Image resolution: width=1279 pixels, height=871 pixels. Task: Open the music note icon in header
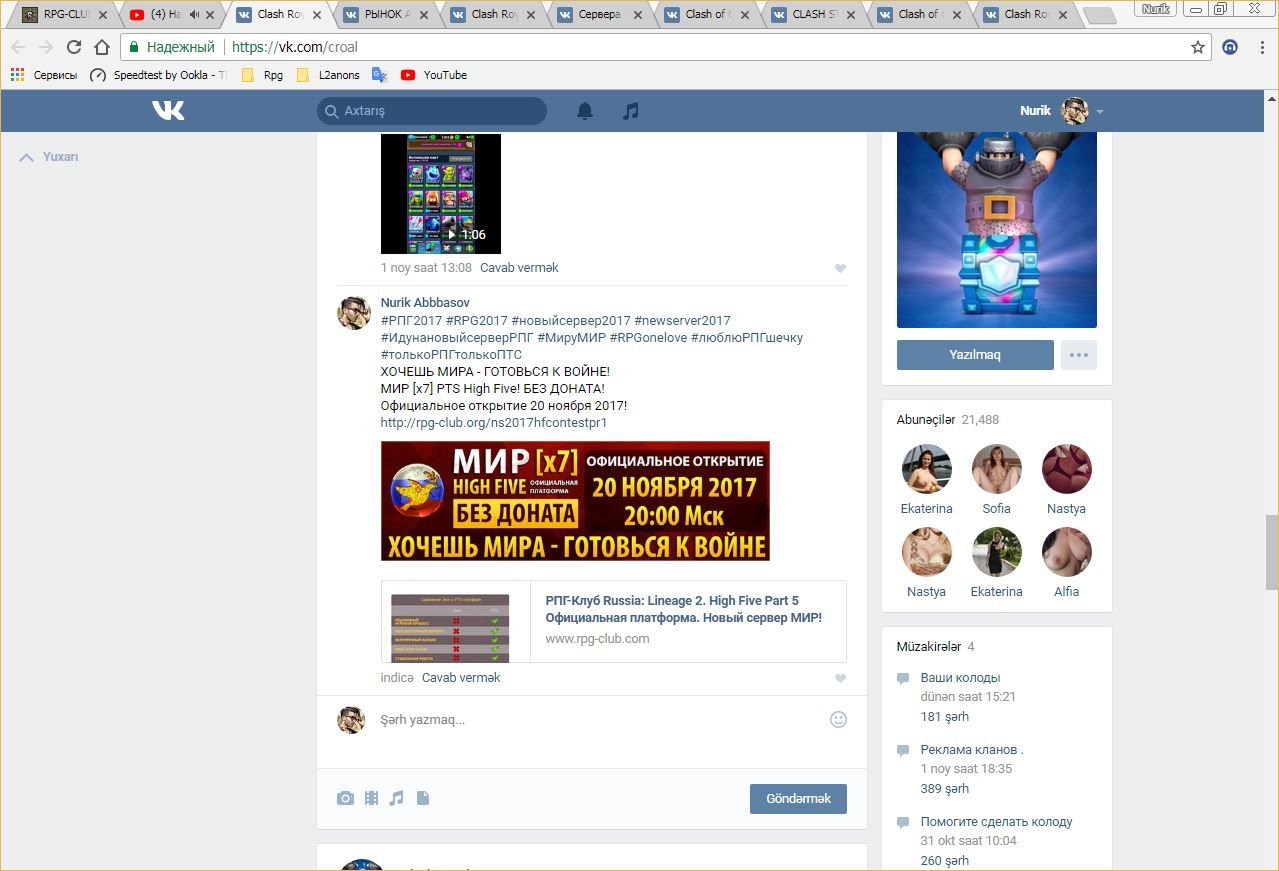click(x=630, y=111)
